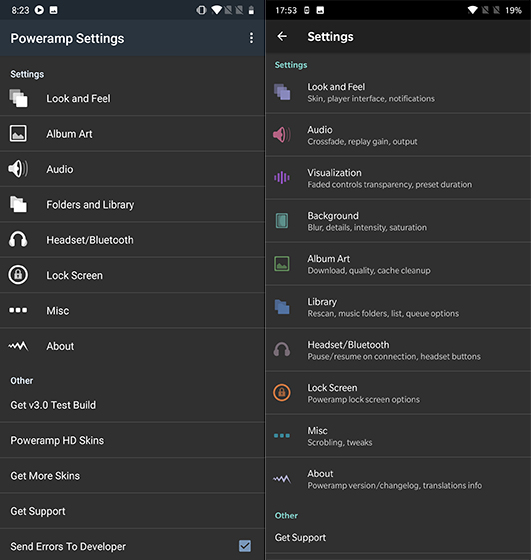531x560 pixels.
Task: Open Folders and Library settings
Action: click(x=132, y=204)
